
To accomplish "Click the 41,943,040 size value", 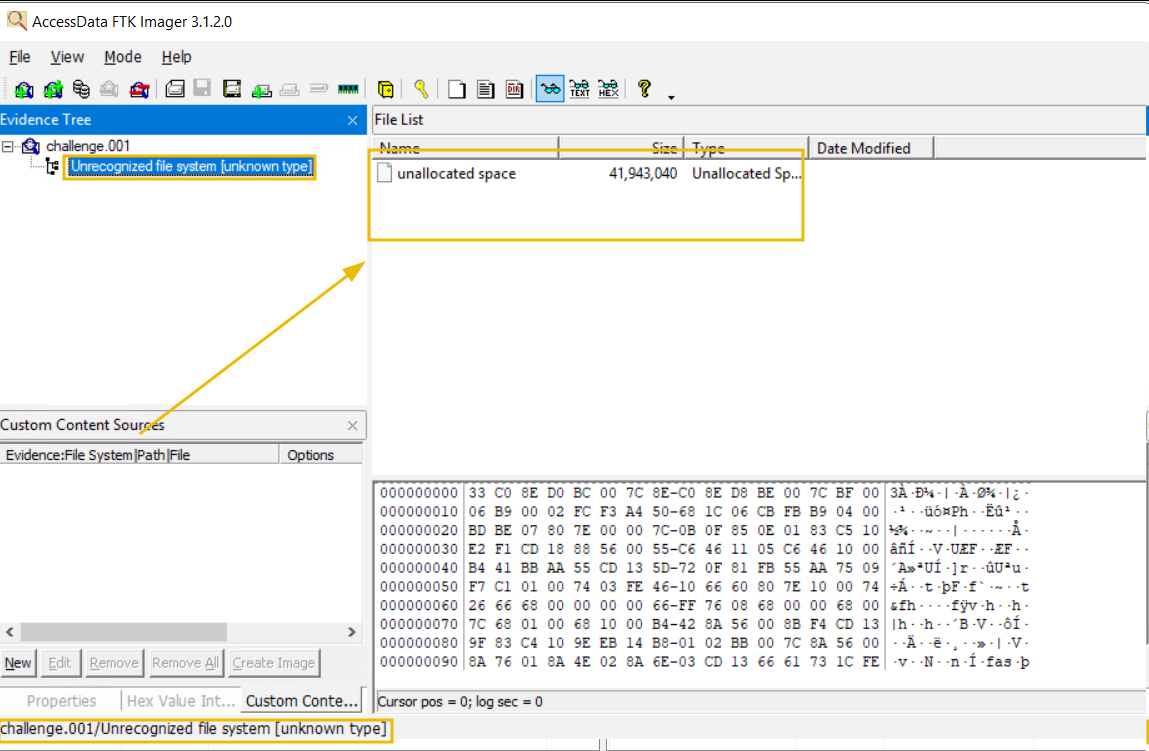I will pos(643,174).
